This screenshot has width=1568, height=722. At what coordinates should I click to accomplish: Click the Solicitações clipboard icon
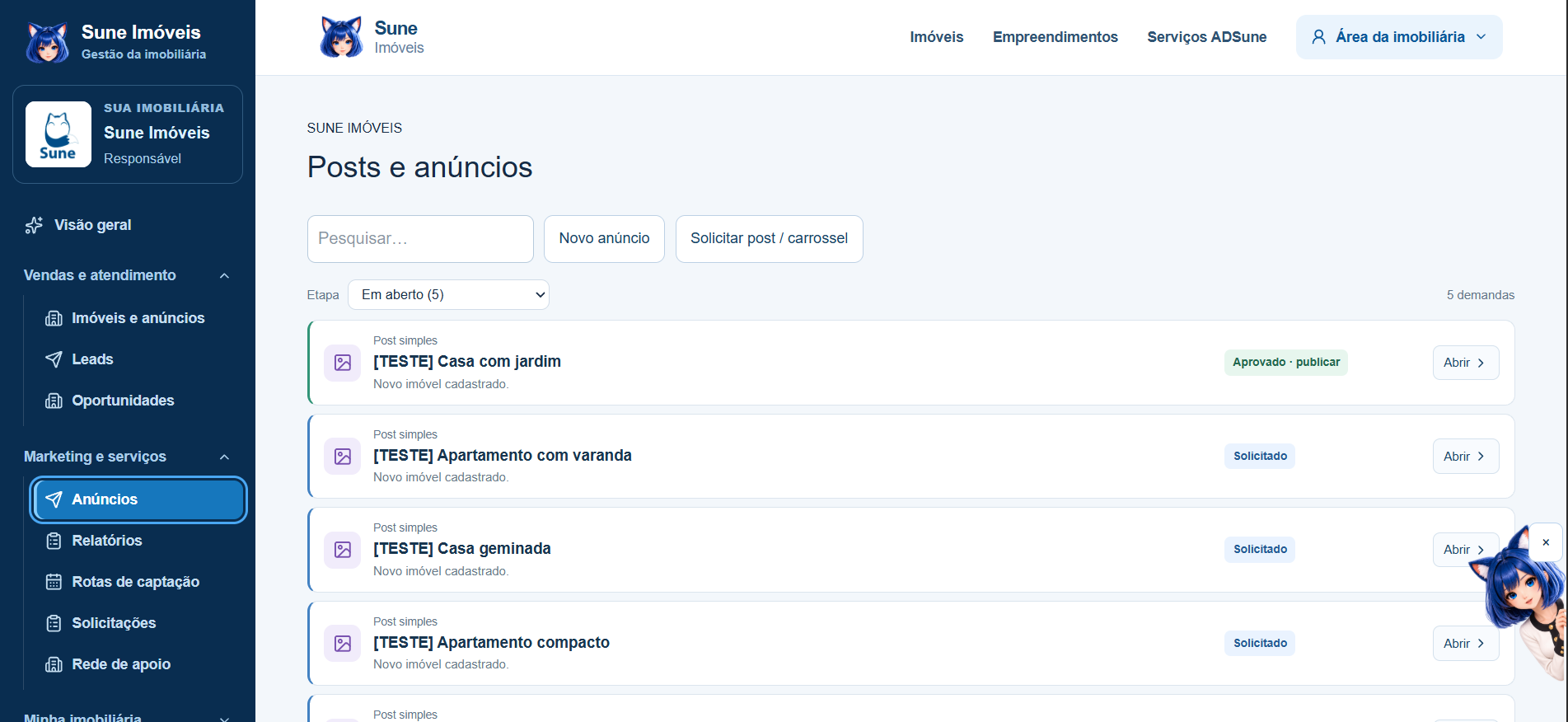[54, 623]
